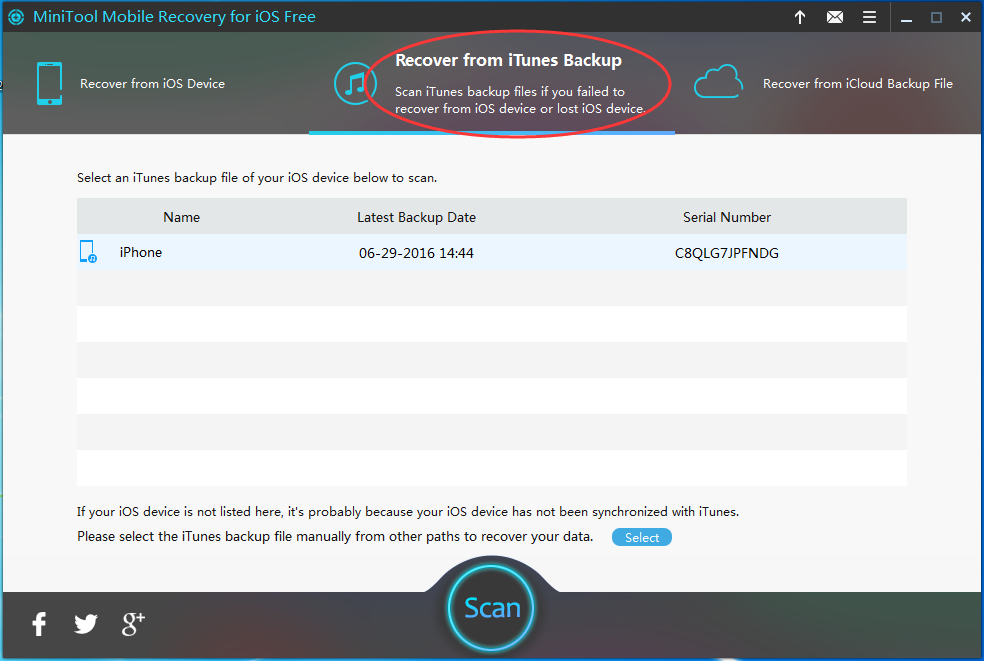Open the email feedback envelope icon

click(x=835, y=17)
